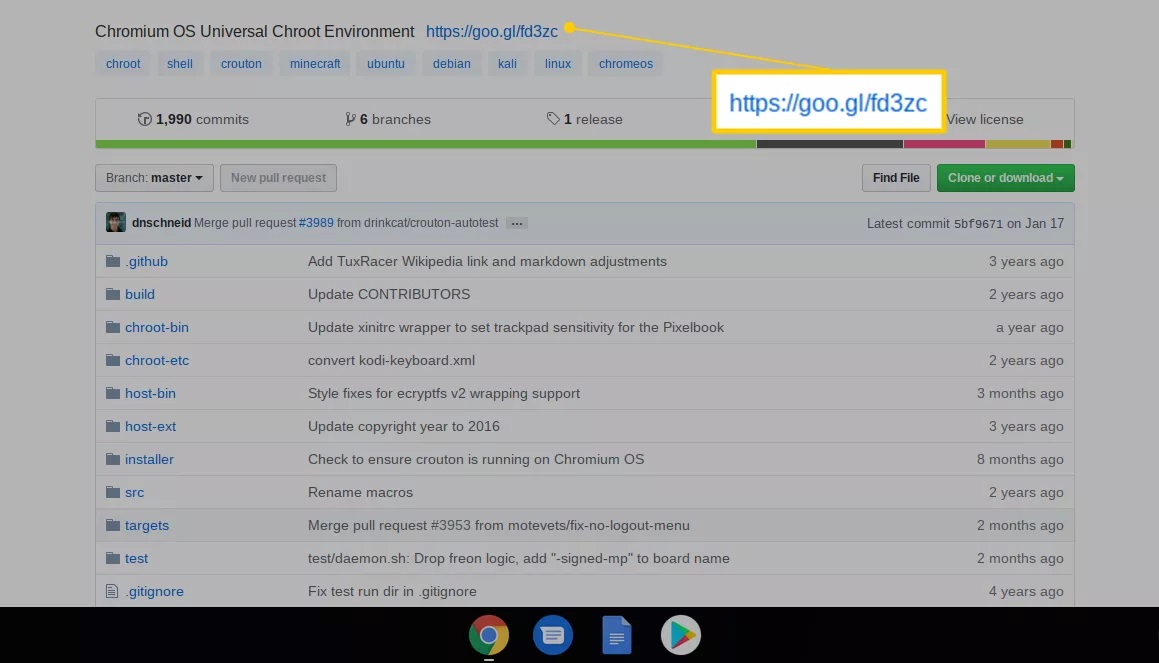Click the green language bar segment
Screen dimensions: 1159x663
(425, 144)
